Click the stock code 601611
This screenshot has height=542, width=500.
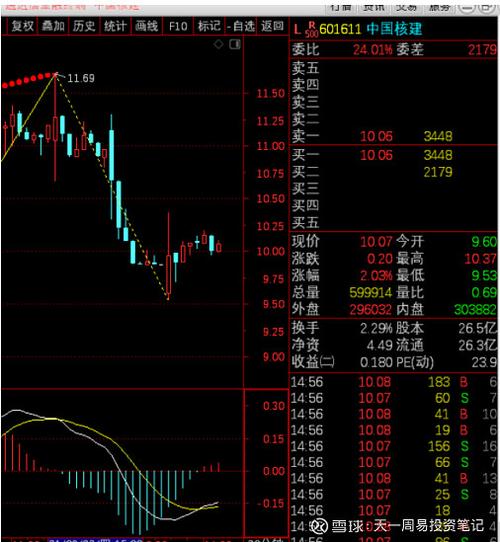(340, 29)
